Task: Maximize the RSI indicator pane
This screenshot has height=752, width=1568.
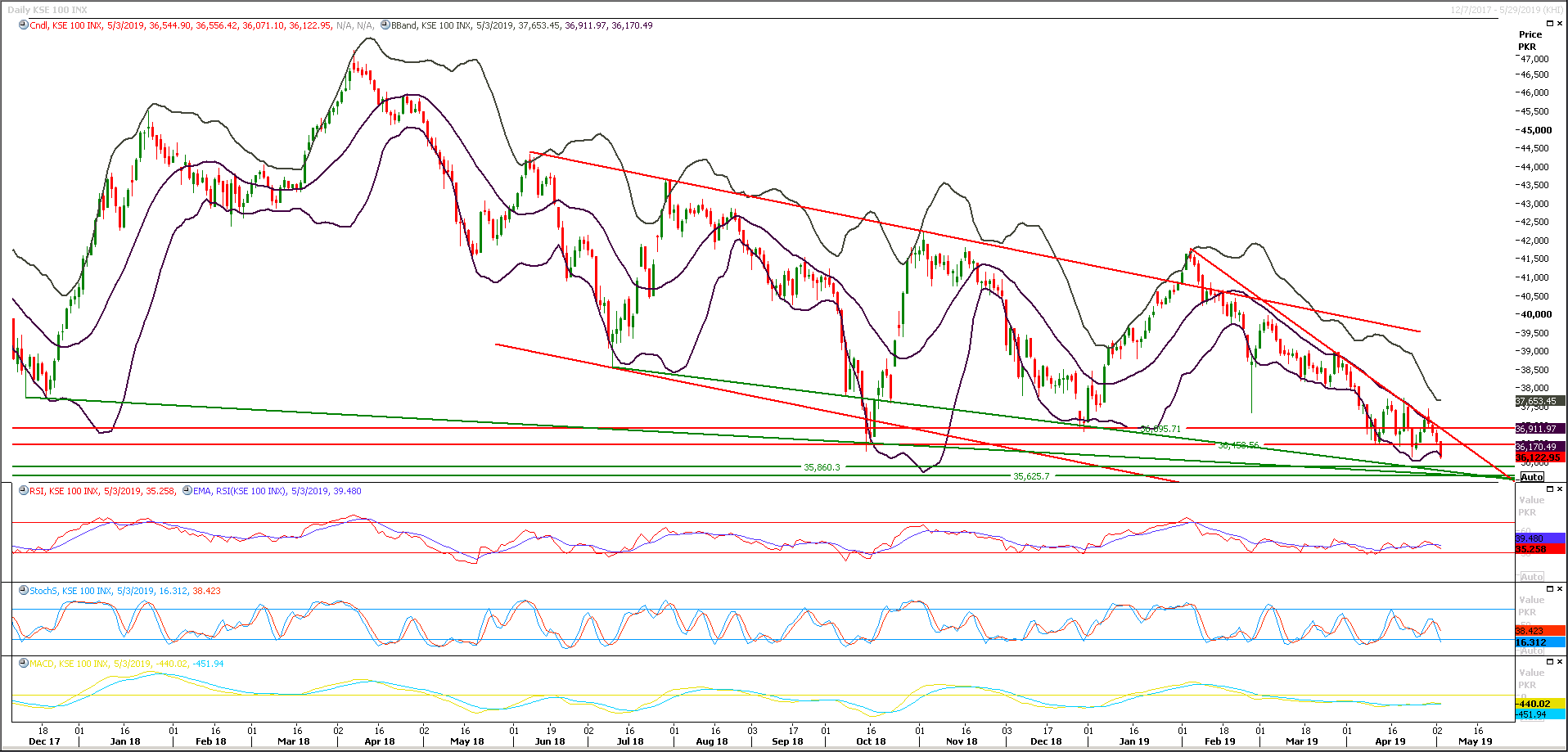Action: (x=1549, y=489)
